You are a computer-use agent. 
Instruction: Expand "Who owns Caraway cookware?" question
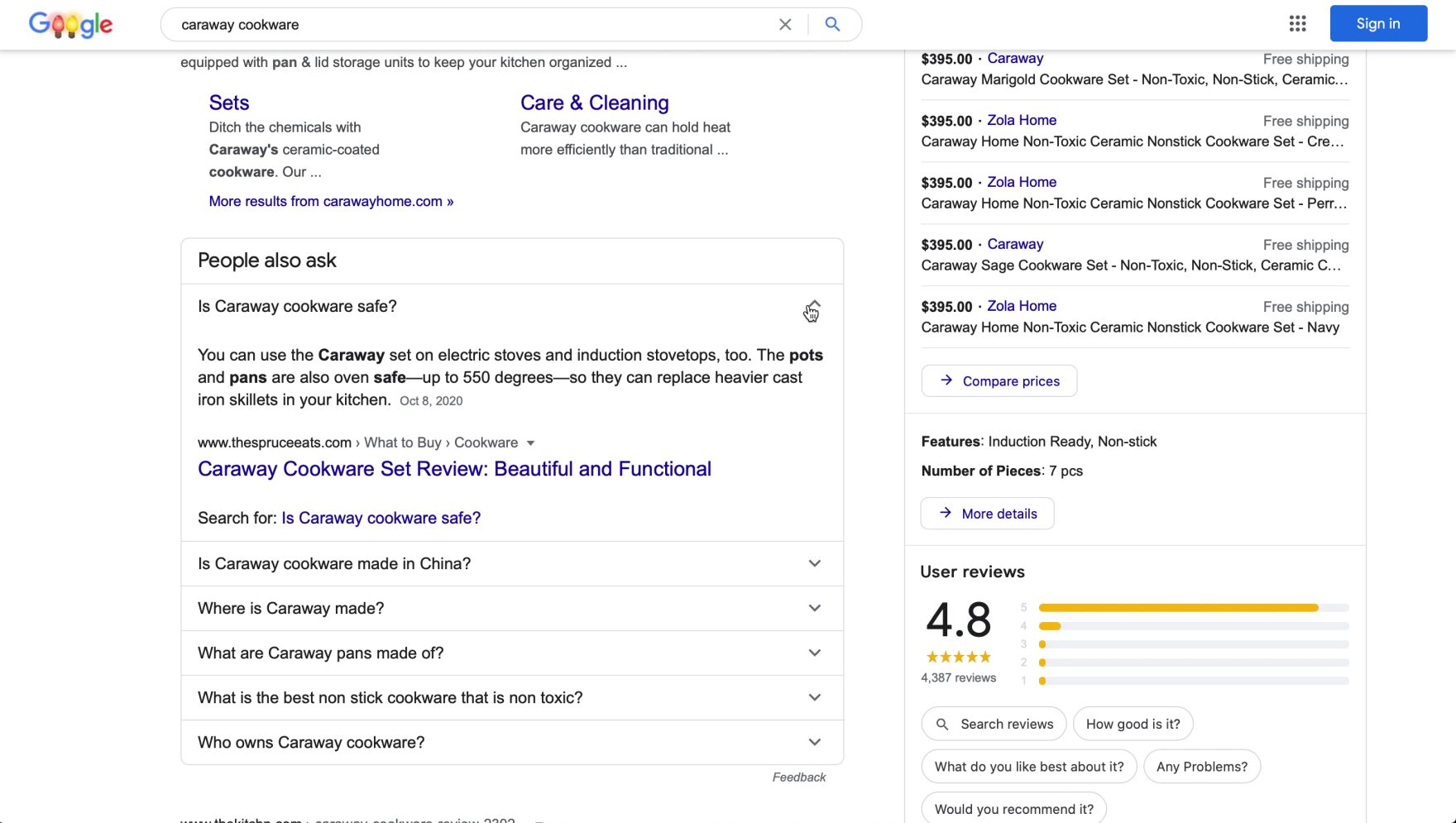tap(814, 742)
